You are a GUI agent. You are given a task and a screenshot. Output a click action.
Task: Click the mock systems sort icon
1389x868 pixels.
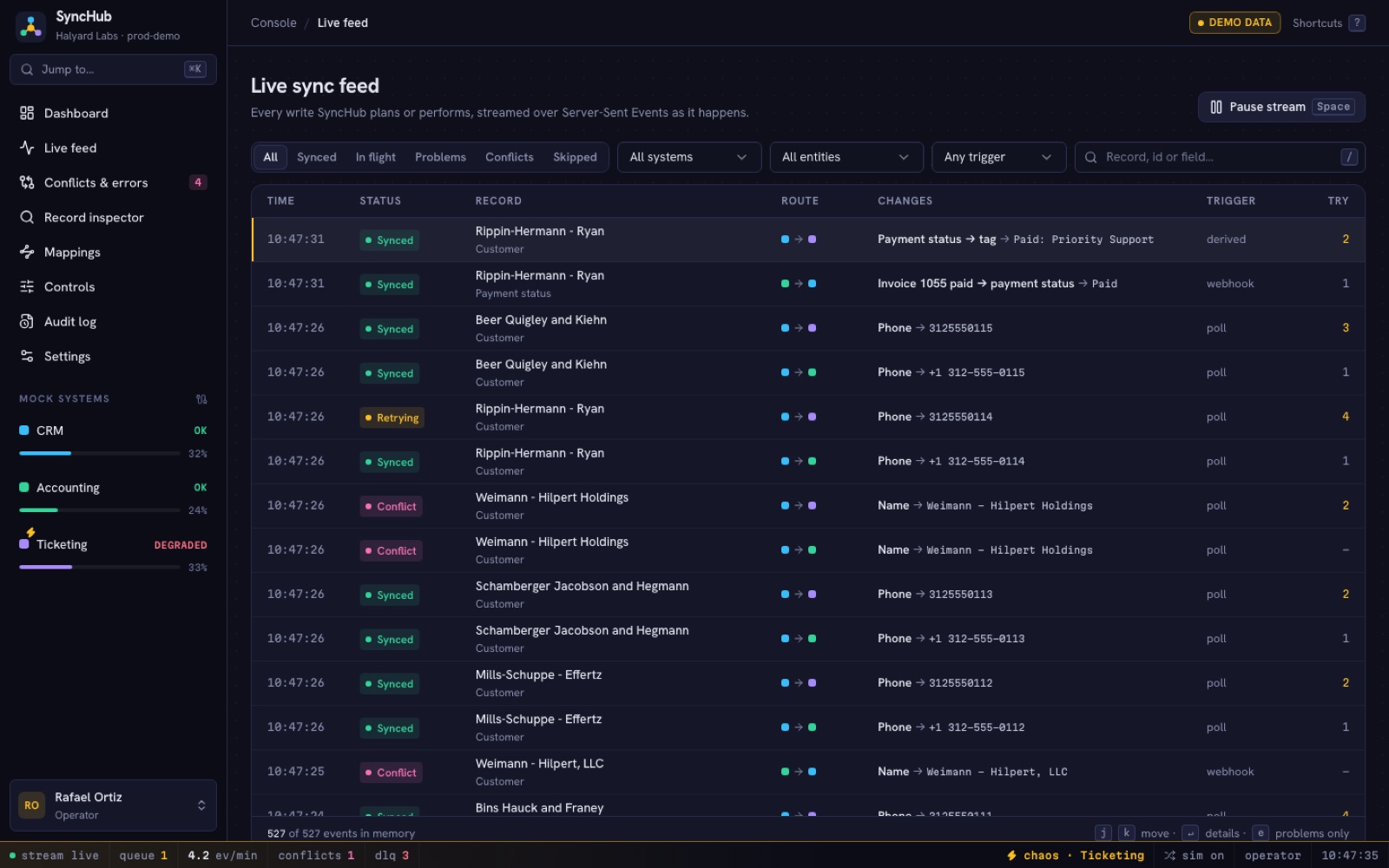(x=201, y=399)
